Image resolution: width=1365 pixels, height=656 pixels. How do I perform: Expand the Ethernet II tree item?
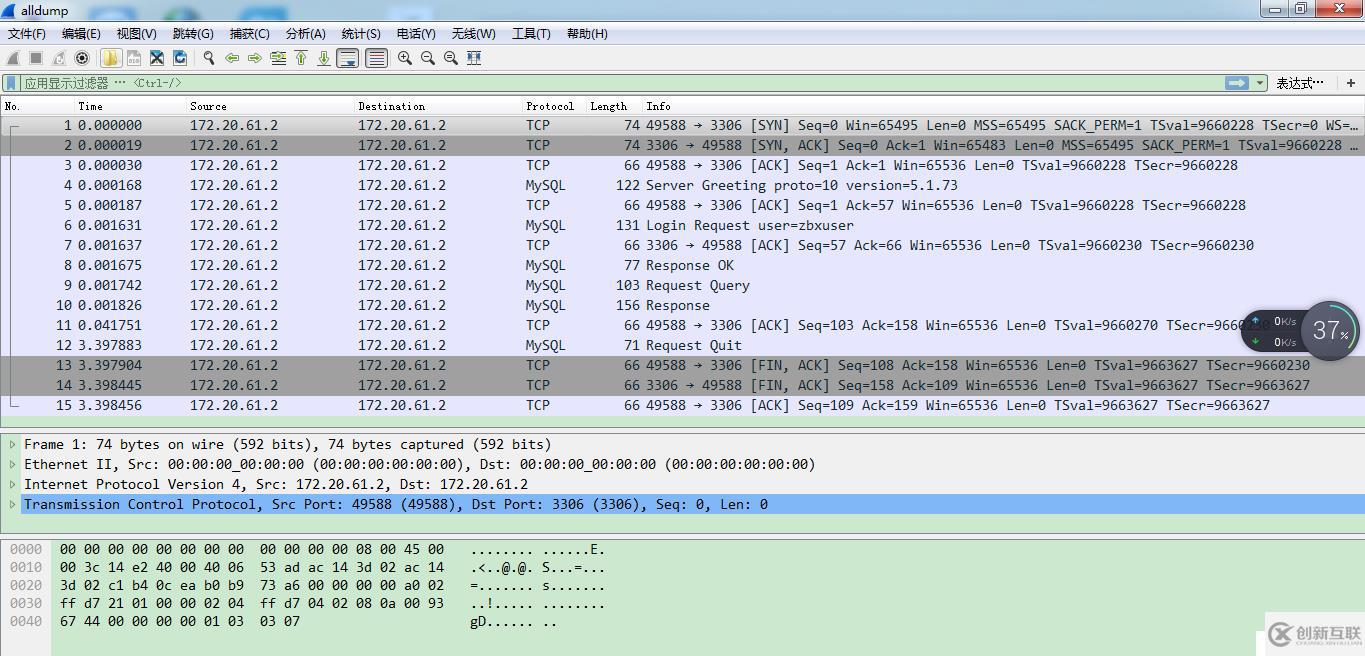[10, 464]
